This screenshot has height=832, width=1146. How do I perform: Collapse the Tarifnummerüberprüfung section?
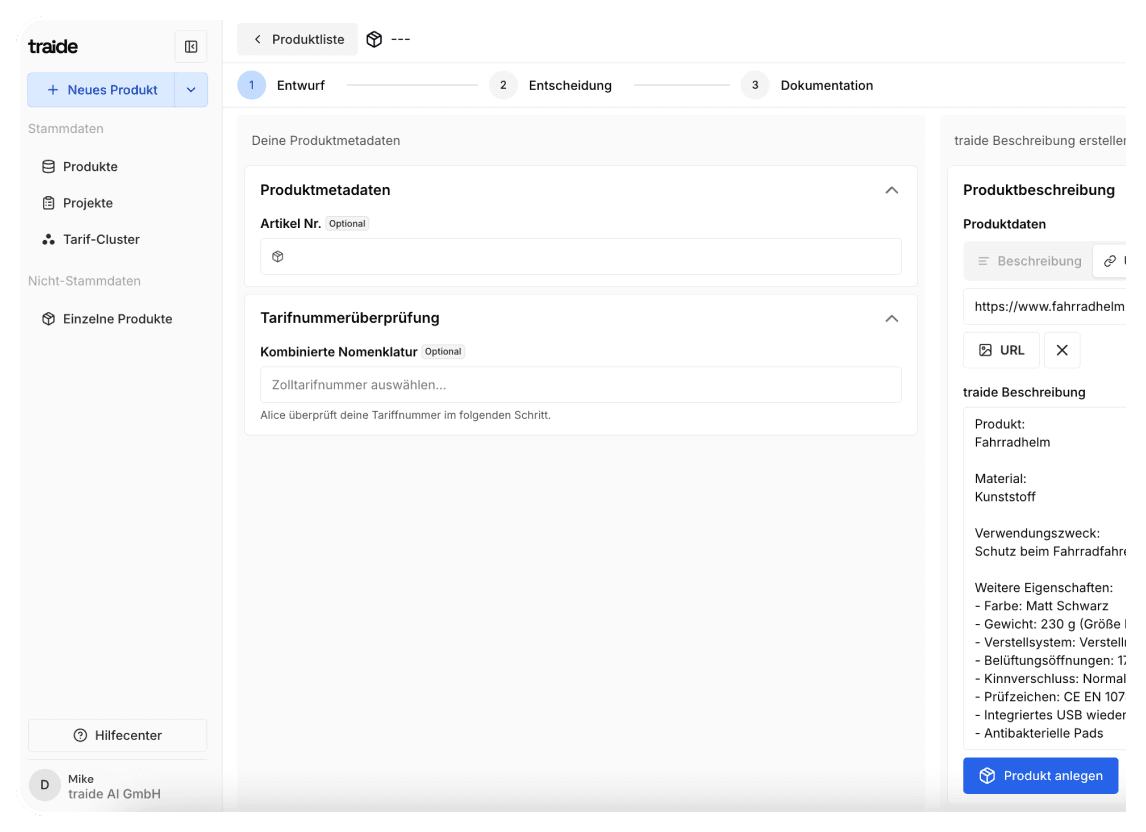click(x=891, y=318)
